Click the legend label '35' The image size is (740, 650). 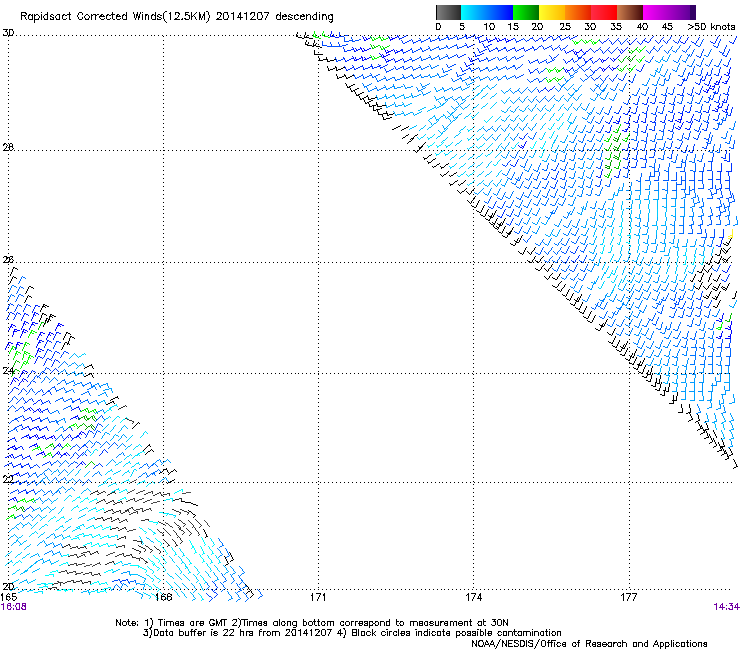(616, 27)
